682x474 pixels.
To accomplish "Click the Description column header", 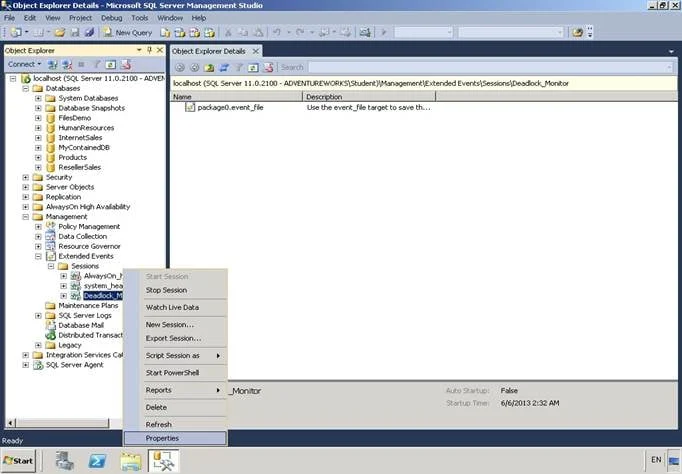I will tap(369, 97).
